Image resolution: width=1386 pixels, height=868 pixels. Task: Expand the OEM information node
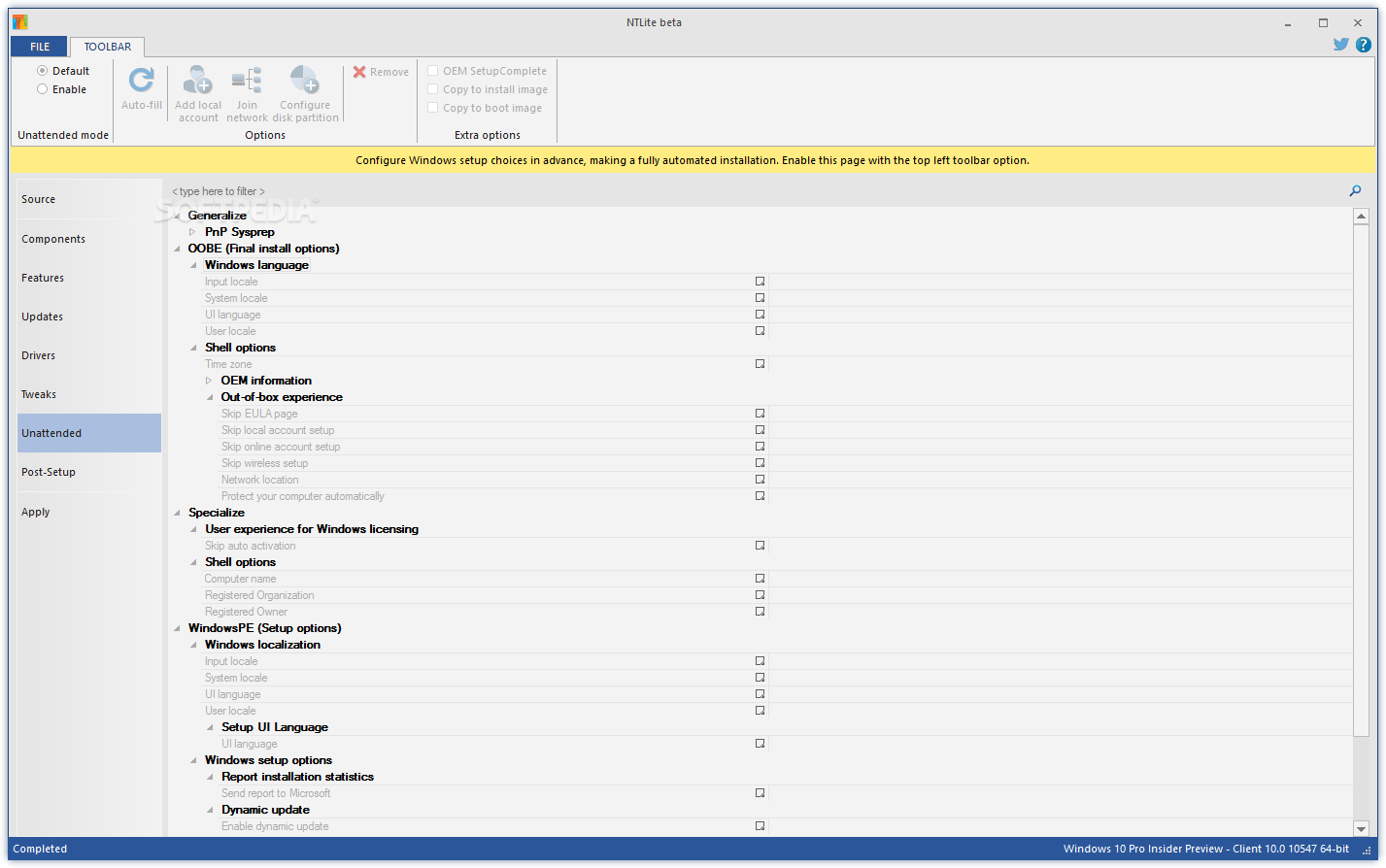[x=209, y=381]
